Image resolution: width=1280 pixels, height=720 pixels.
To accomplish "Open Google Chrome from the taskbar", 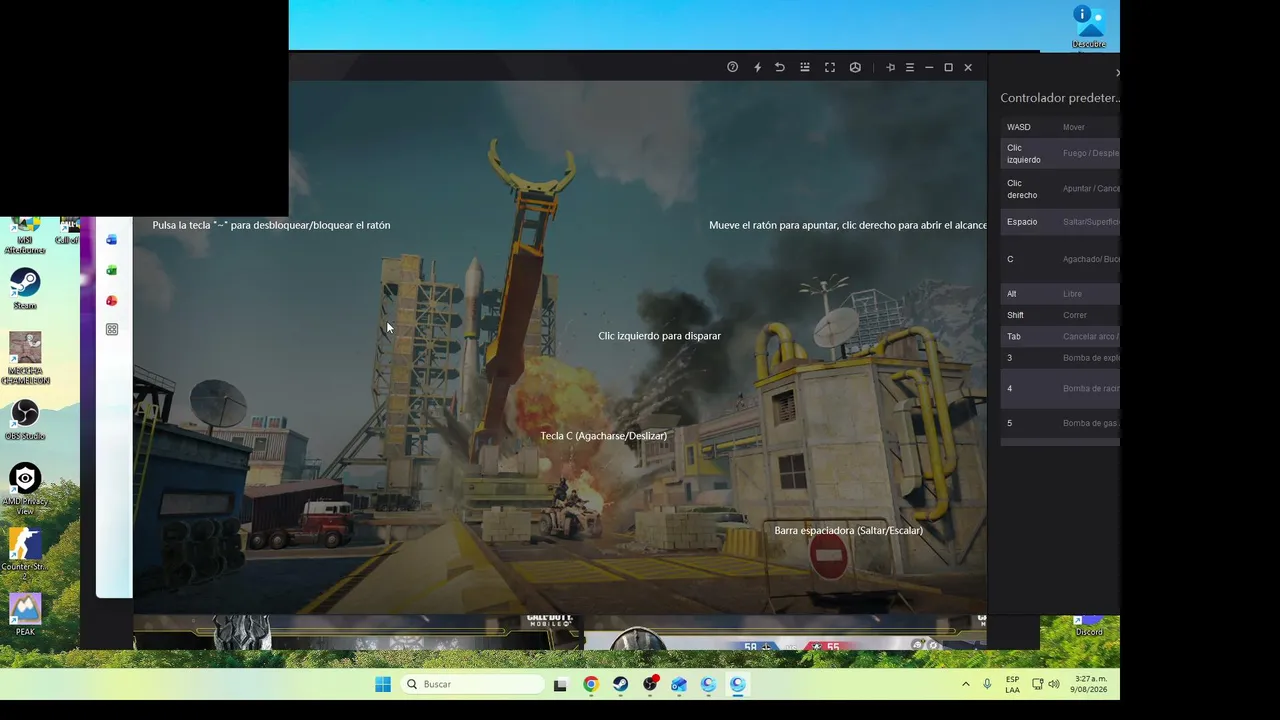I will [591, 684].
